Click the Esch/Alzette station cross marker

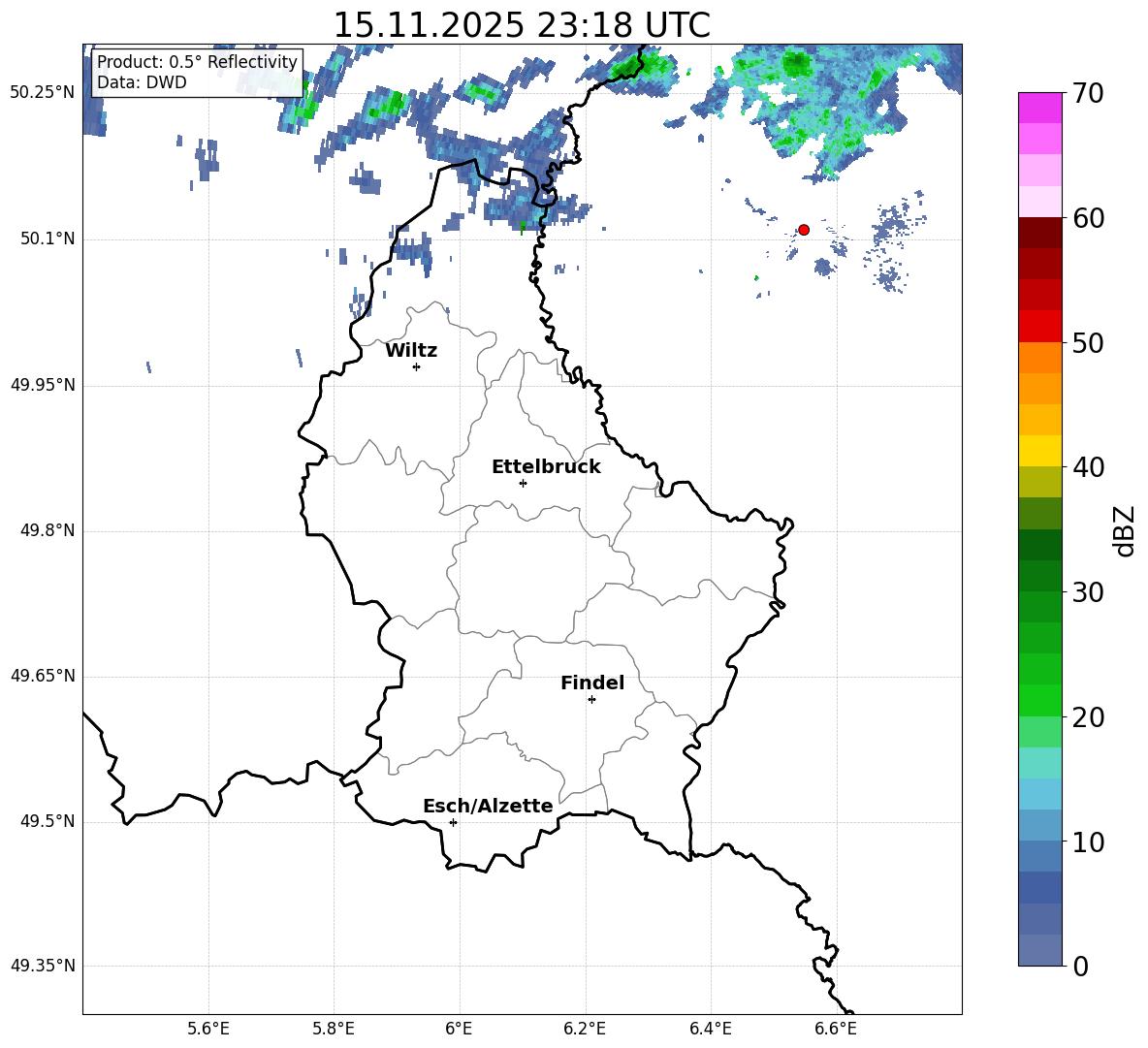click(x=453, y=822)
